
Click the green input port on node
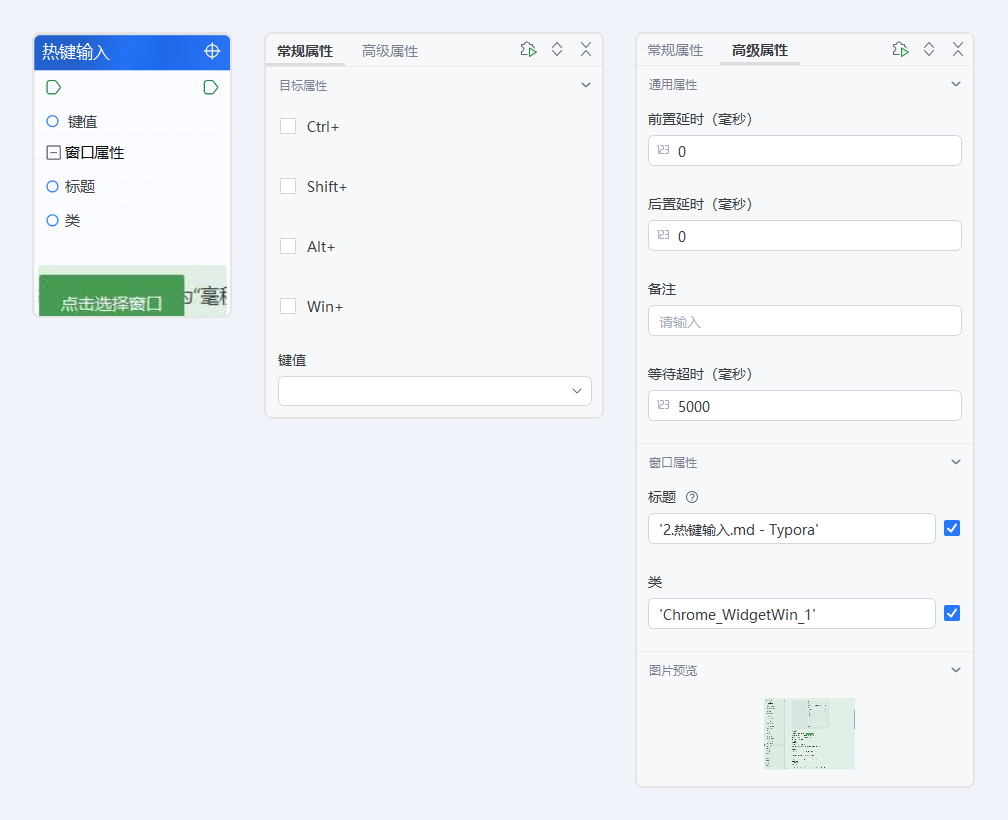(53, 88)
